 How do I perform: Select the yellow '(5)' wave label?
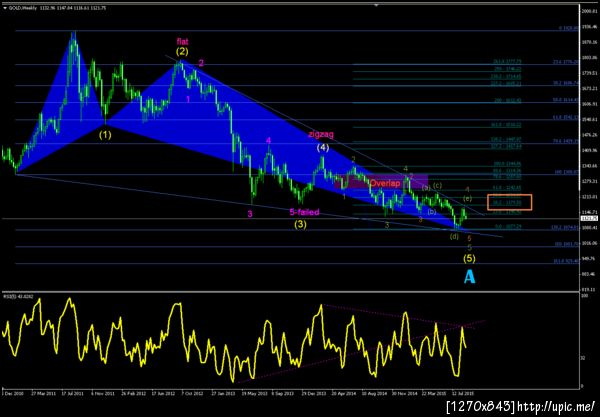(x=469, y=259)
